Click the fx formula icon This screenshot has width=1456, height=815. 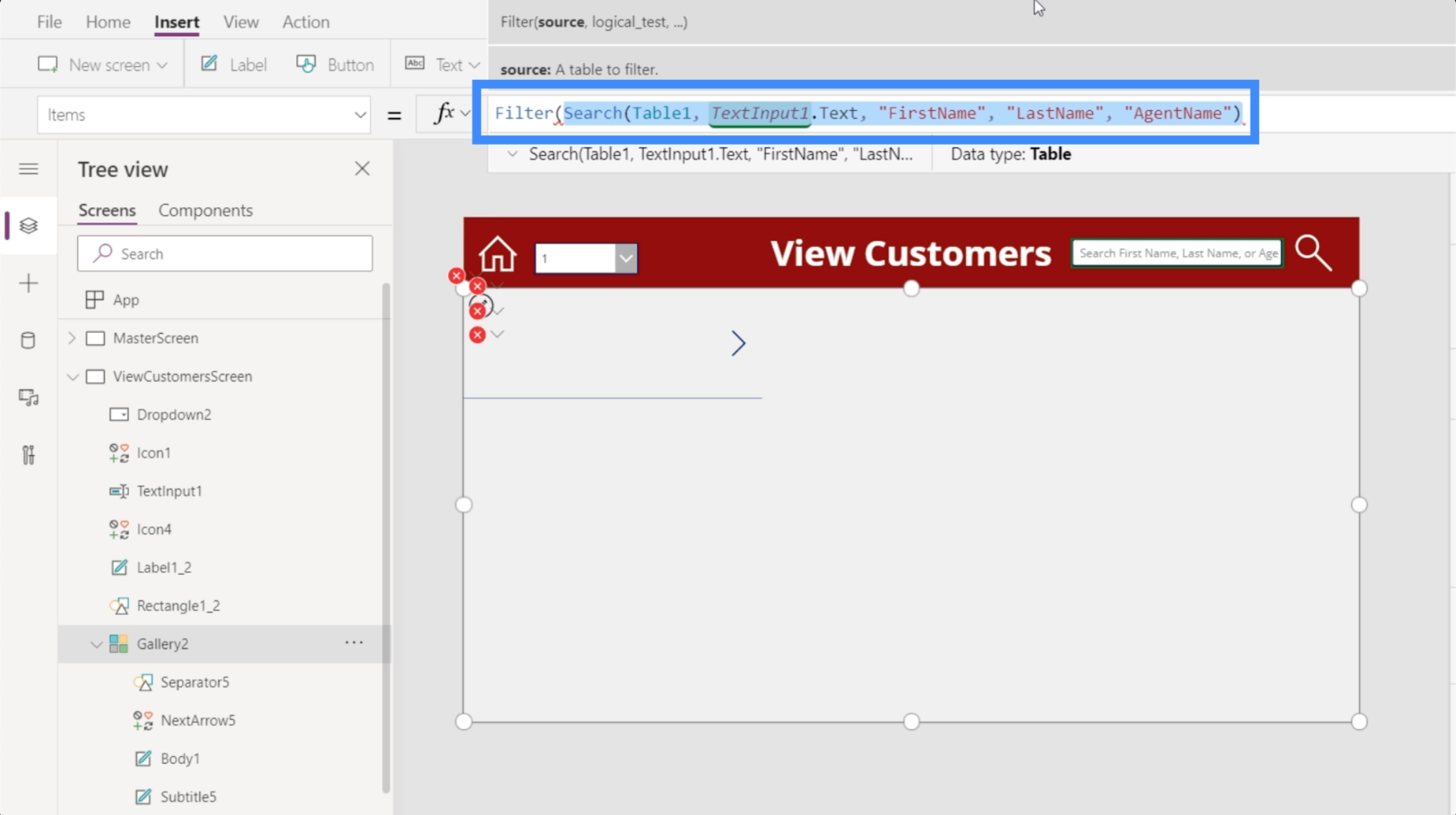pyautogui.click(x=444, y=113)
